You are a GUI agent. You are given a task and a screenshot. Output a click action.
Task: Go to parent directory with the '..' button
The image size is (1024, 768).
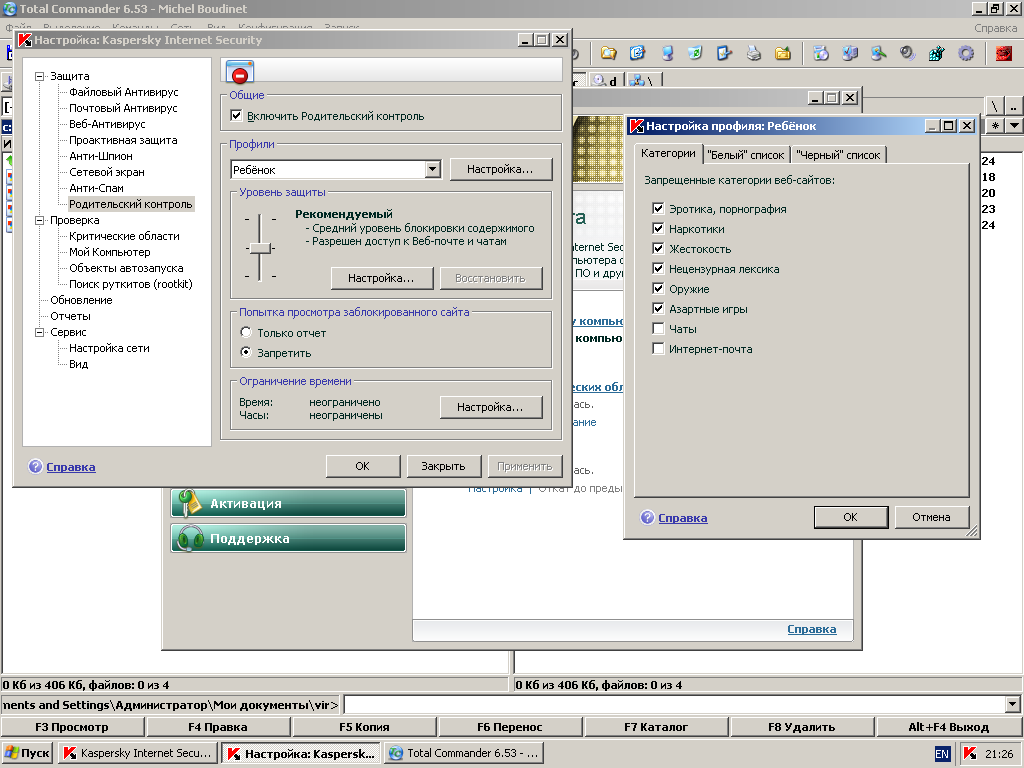pyautogui.click(x=1013, y=106)
